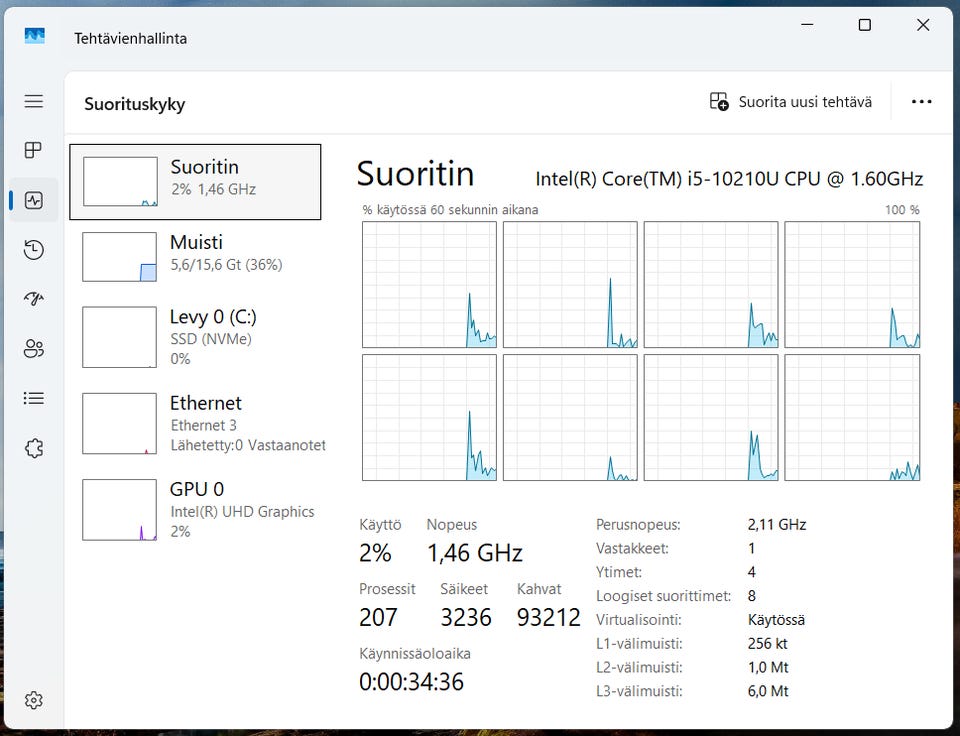Image resolution: width=960 pixels, height=736 pixels.
Task: Select the Performance icon in sidebar
Action: [x=34, y=200]
